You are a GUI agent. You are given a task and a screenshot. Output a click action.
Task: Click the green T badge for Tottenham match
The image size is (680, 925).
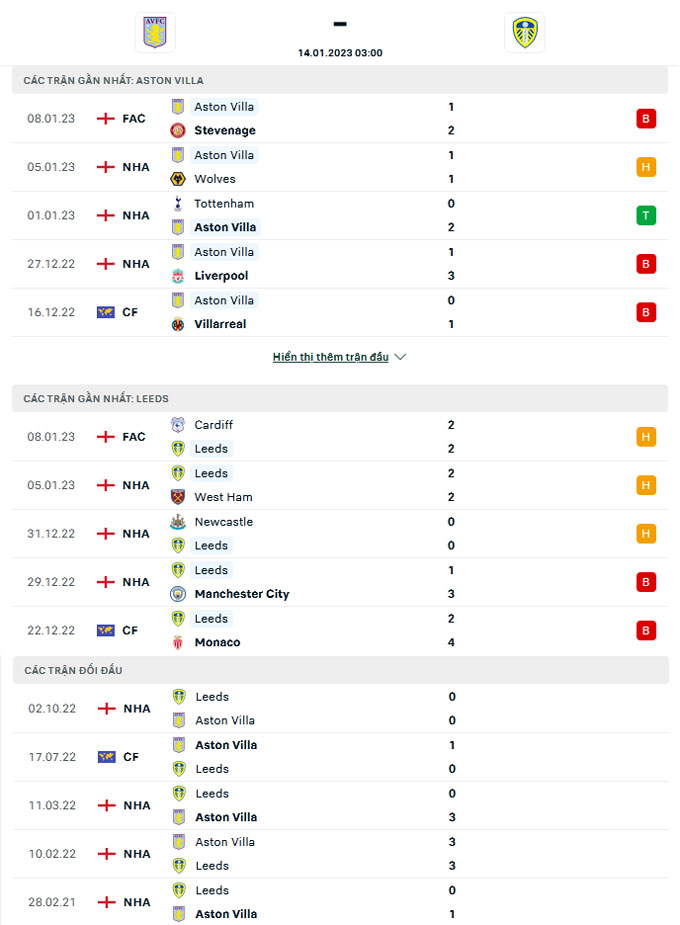point(646,216)
